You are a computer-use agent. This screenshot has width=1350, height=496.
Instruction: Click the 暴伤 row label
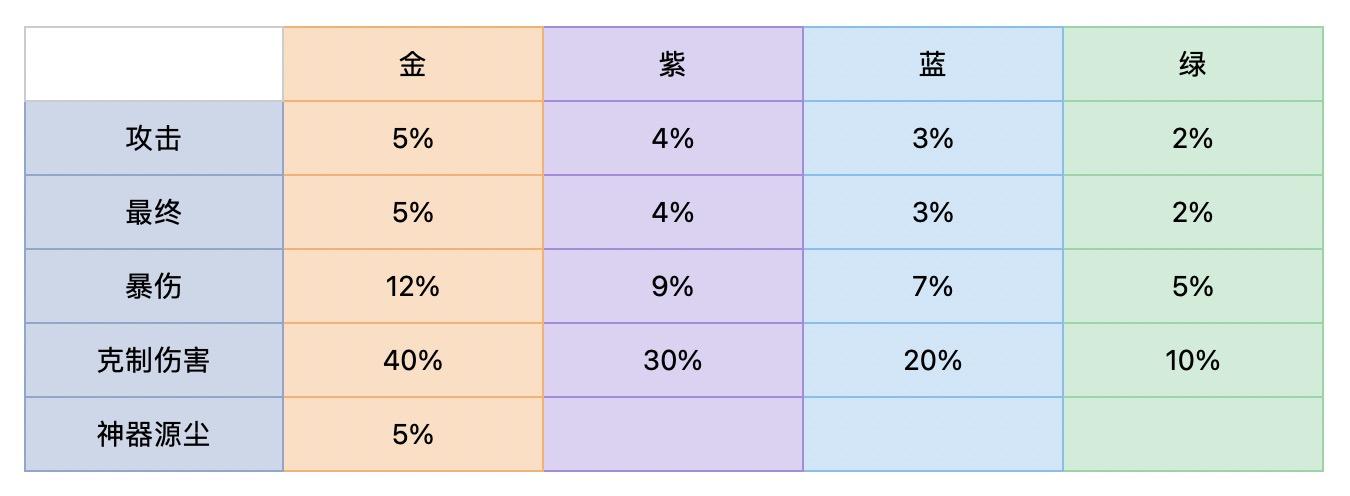[x=154, y=286]
